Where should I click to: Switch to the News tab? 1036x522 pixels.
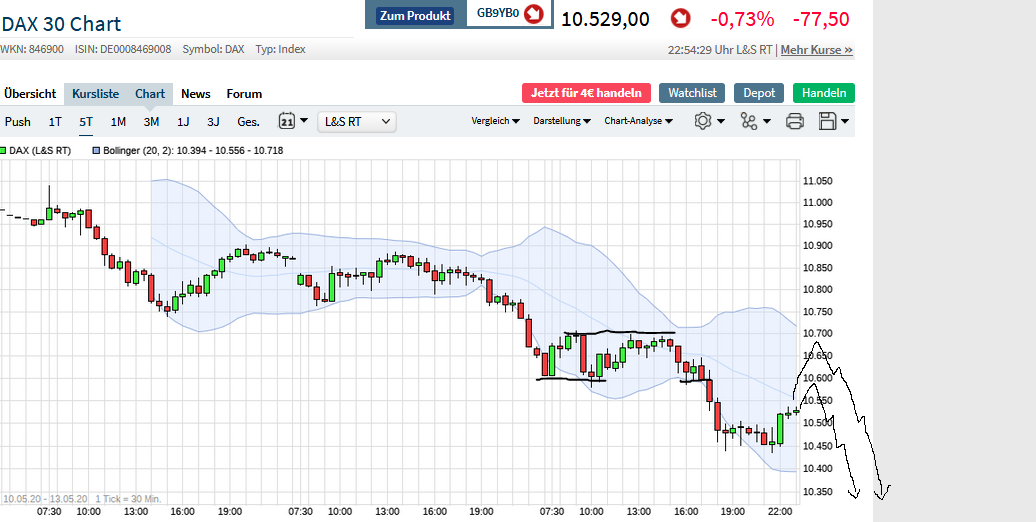pos(196,94)
